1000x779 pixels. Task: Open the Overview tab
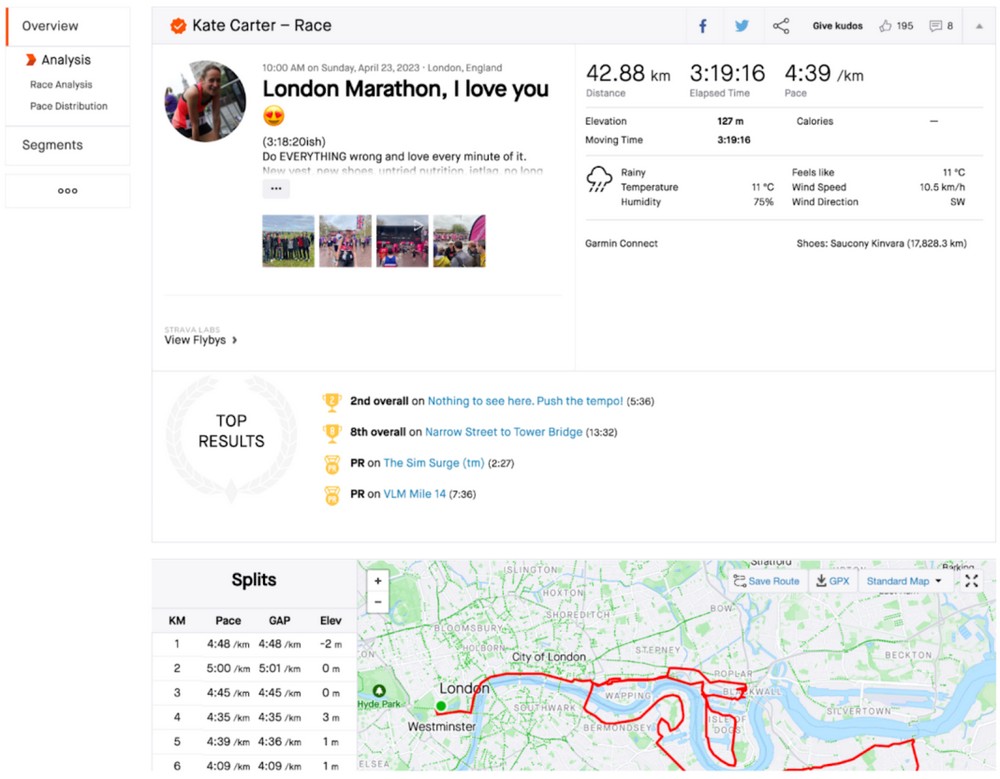pyautogui.click(x=50, y=26)
